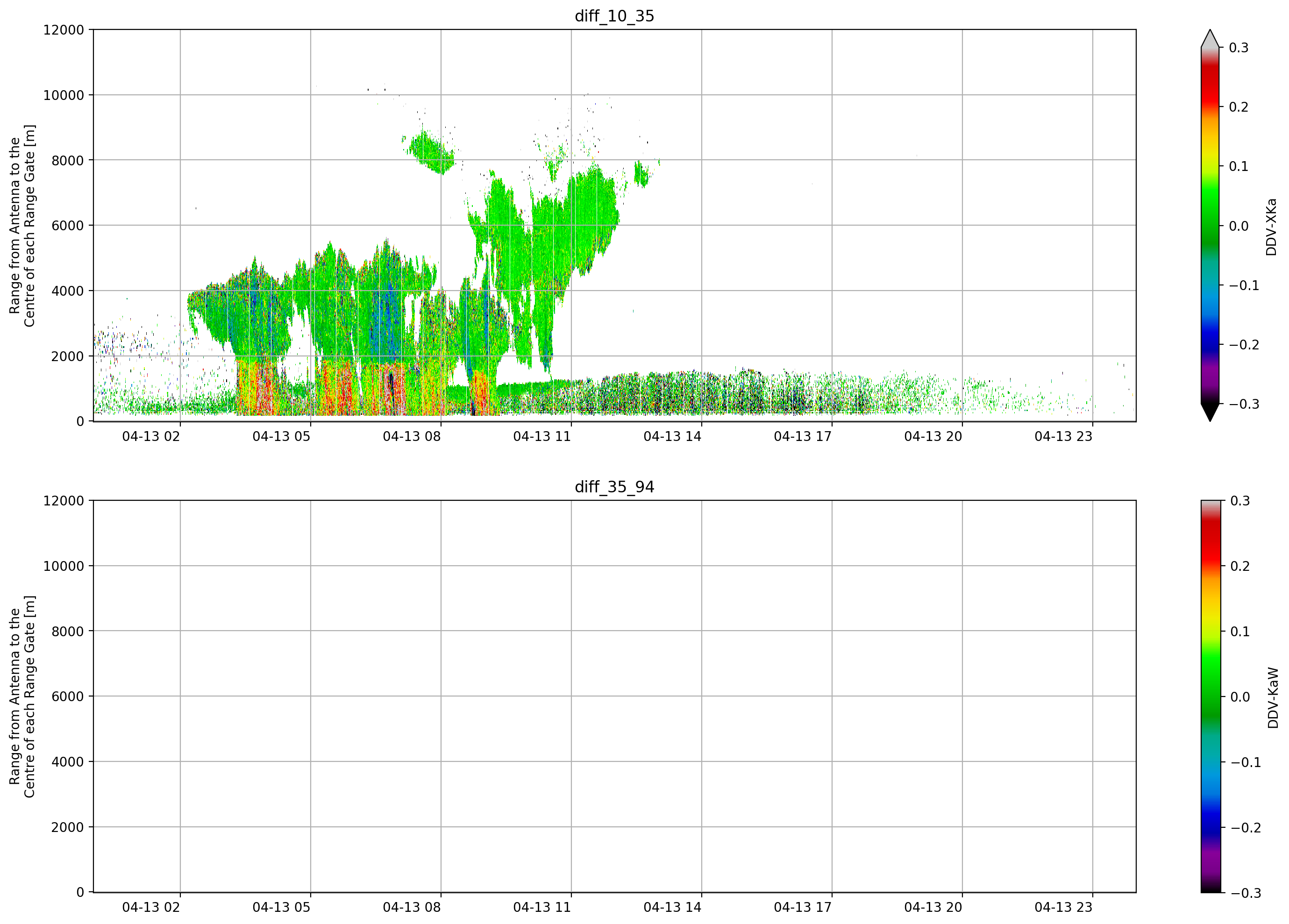Click the top plot y-axis range label
The width and height of the screenshot is (1289, 924).
coord(22,226)
